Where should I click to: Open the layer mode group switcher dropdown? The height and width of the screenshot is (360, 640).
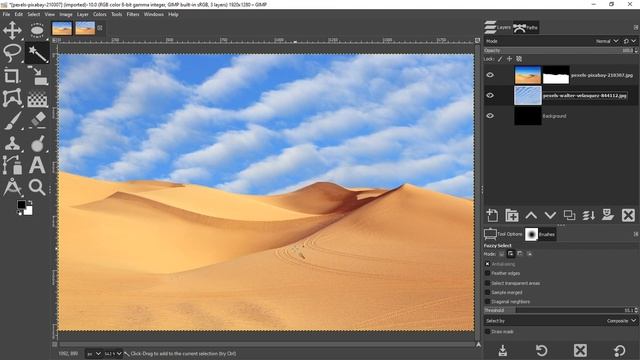point(630,41)
